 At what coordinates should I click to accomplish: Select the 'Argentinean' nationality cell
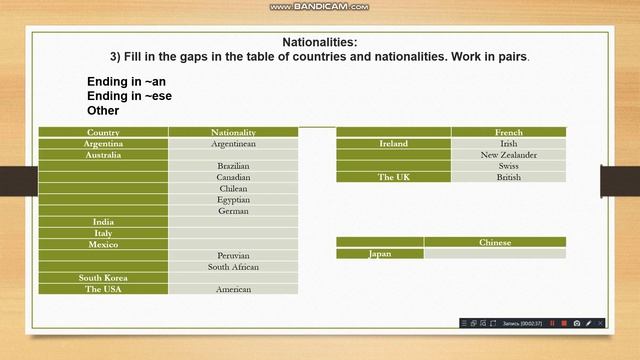tap(233, 144)
